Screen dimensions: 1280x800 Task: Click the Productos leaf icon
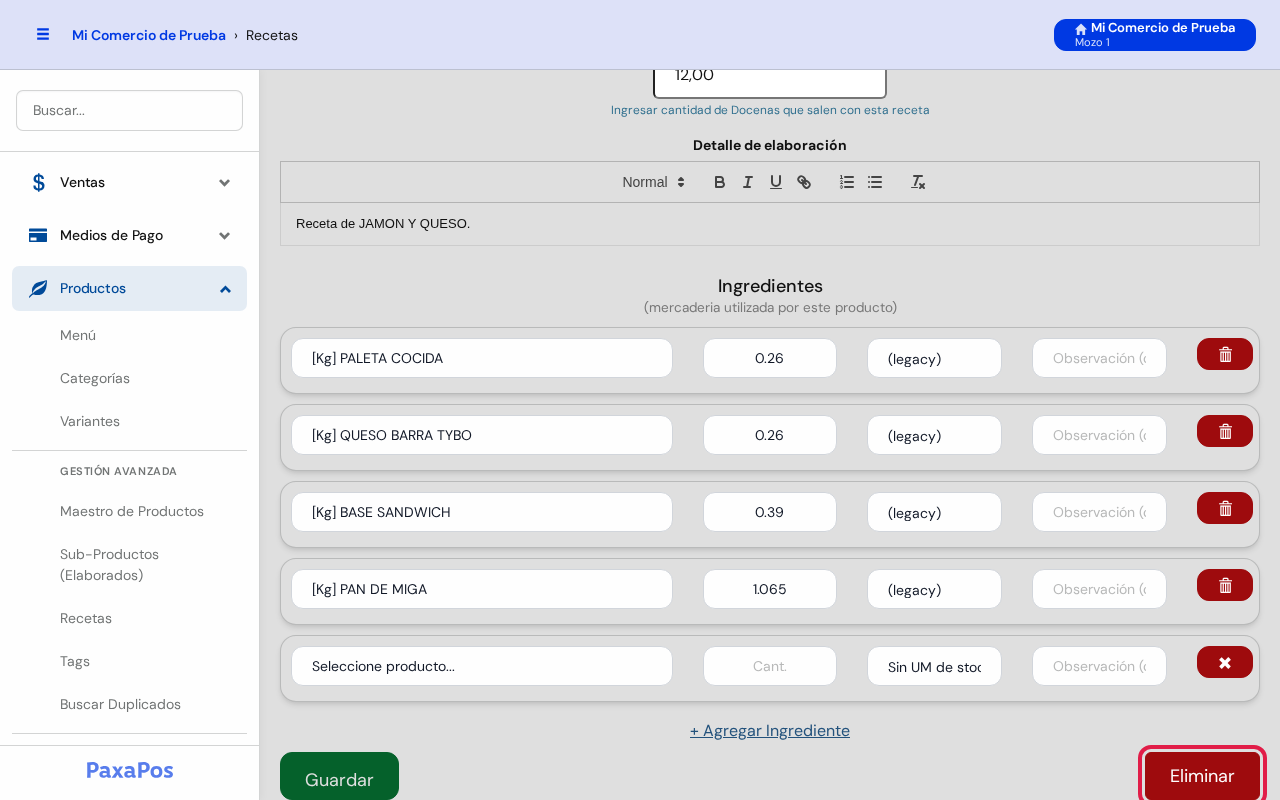pos(38,288)
